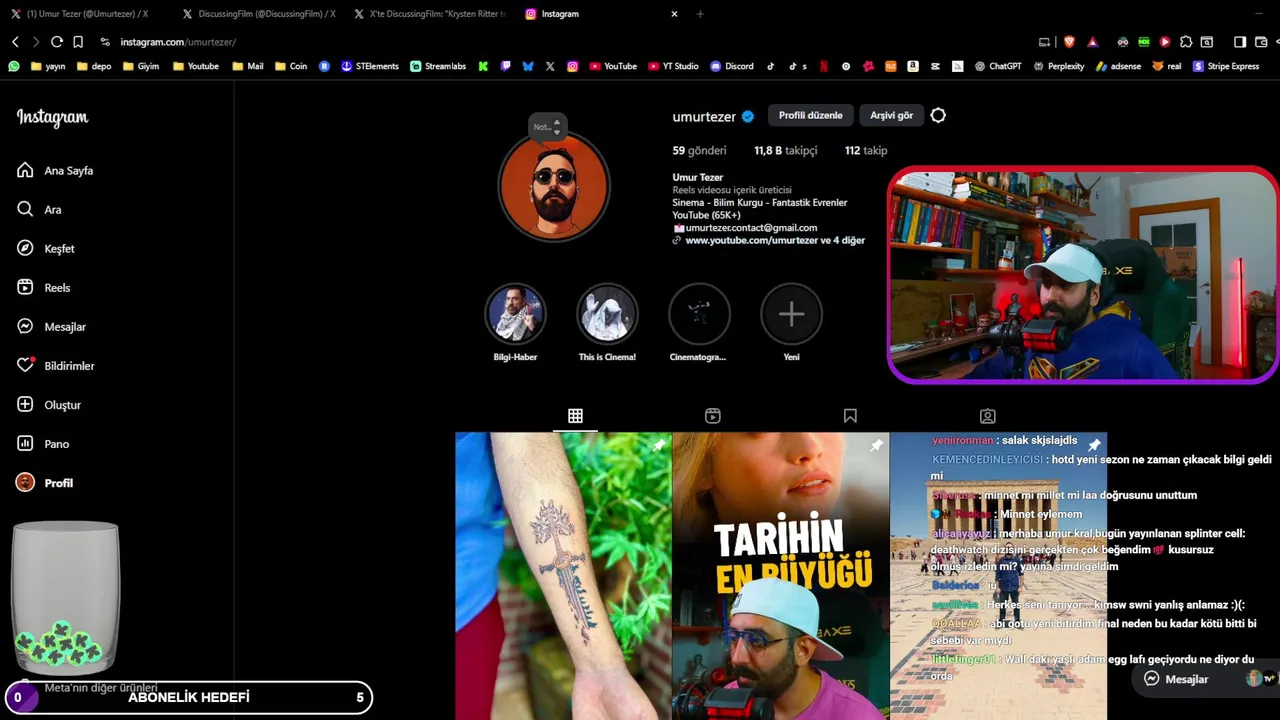Open Mail bookmarks folder
1280x720 pixels.
(248, 66)
